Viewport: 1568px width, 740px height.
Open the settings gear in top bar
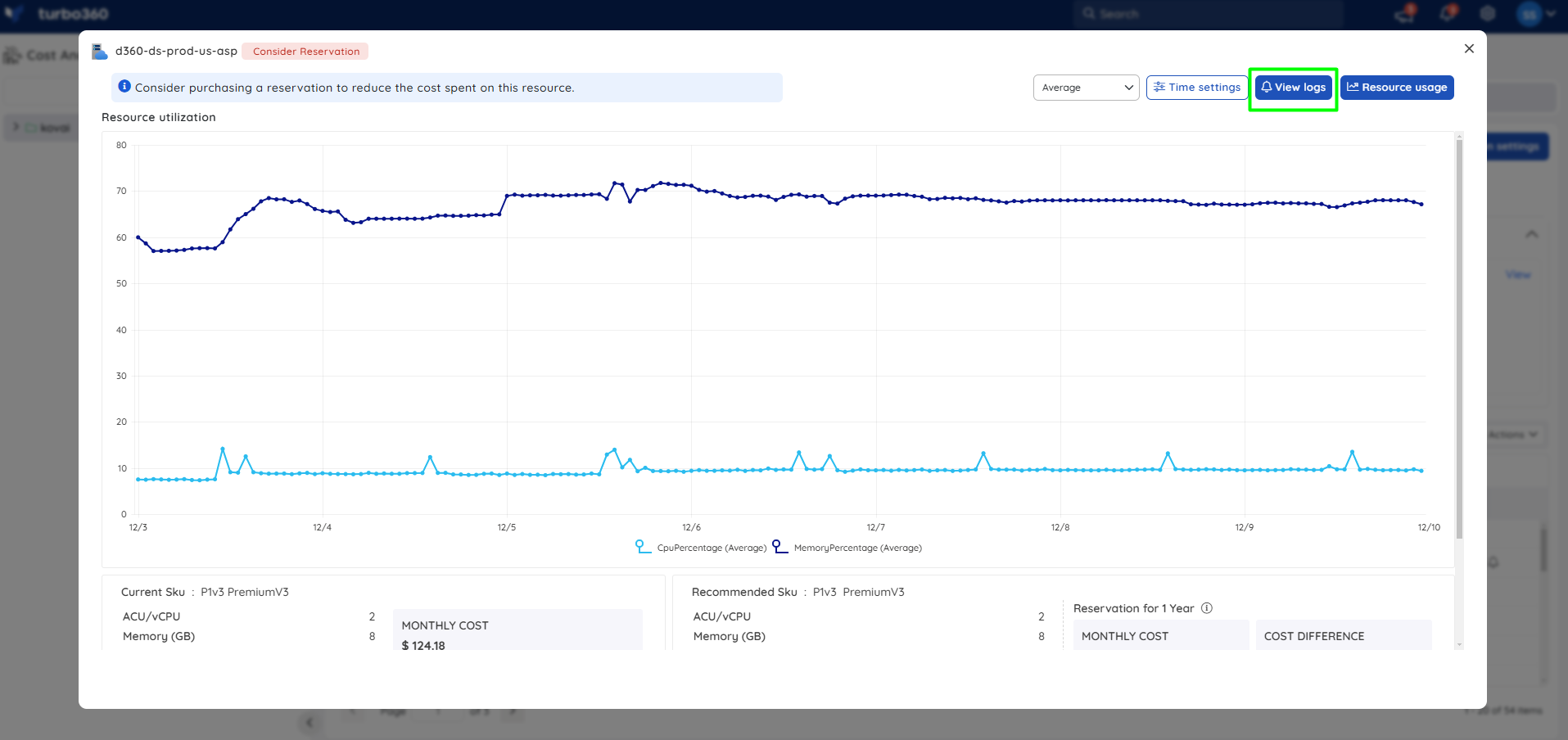[1488, 14]
